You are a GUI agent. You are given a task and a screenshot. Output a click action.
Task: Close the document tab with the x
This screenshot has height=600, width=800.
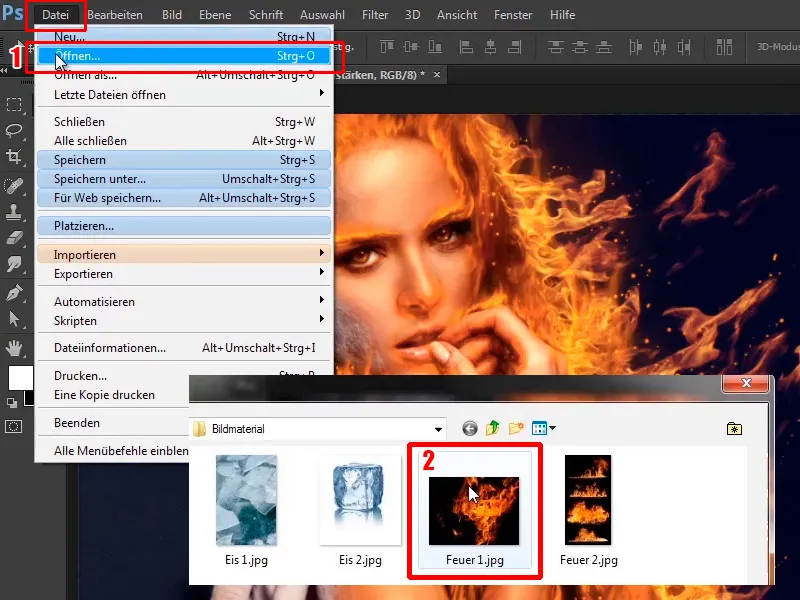pos(437,74)
